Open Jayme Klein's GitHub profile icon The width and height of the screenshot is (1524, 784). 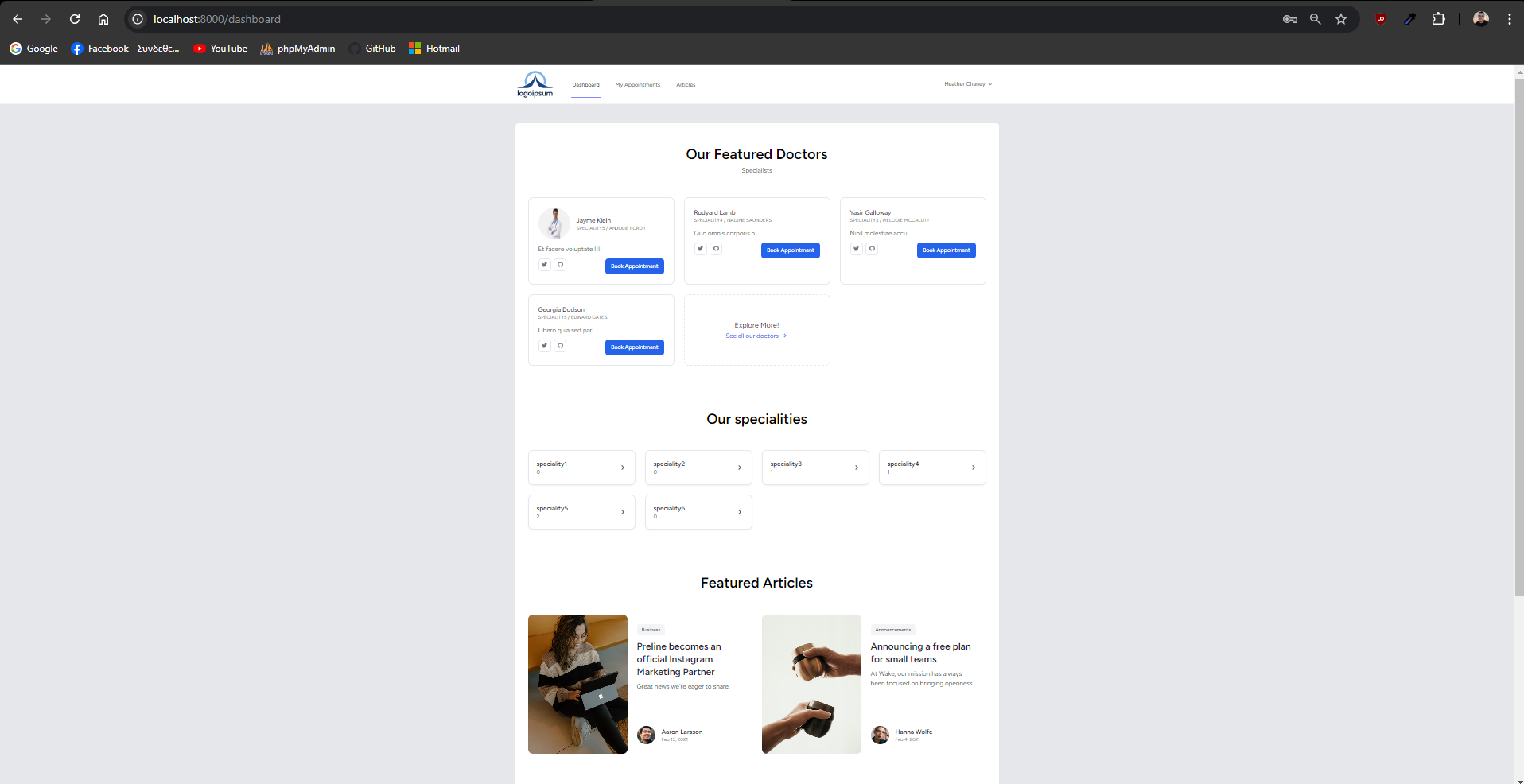click(560, 265)
